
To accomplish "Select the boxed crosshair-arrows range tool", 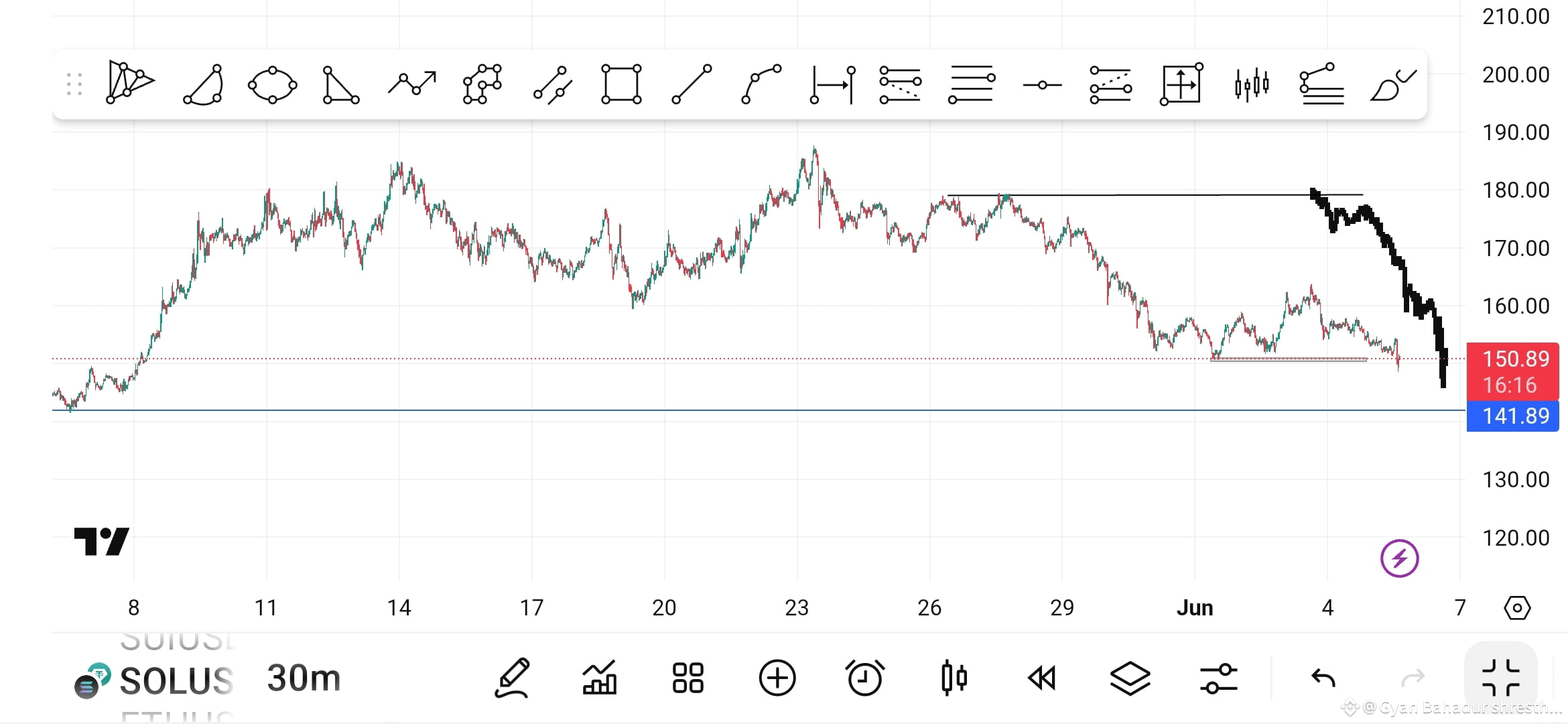I will click(x=1181, y=84).
